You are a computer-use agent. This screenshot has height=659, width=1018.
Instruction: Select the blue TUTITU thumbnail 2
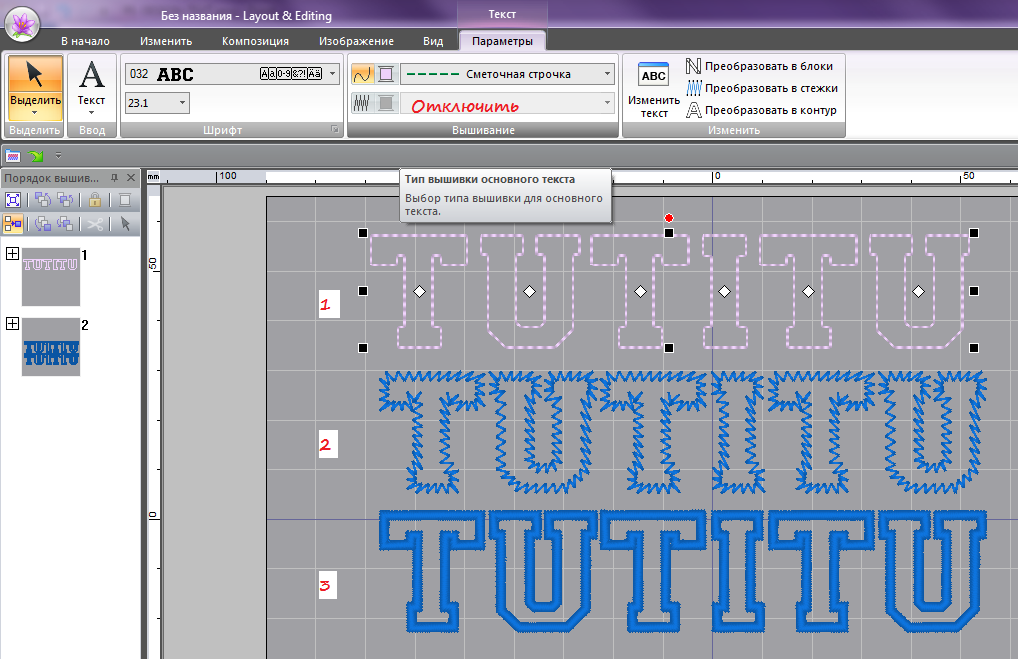point(50,347)
